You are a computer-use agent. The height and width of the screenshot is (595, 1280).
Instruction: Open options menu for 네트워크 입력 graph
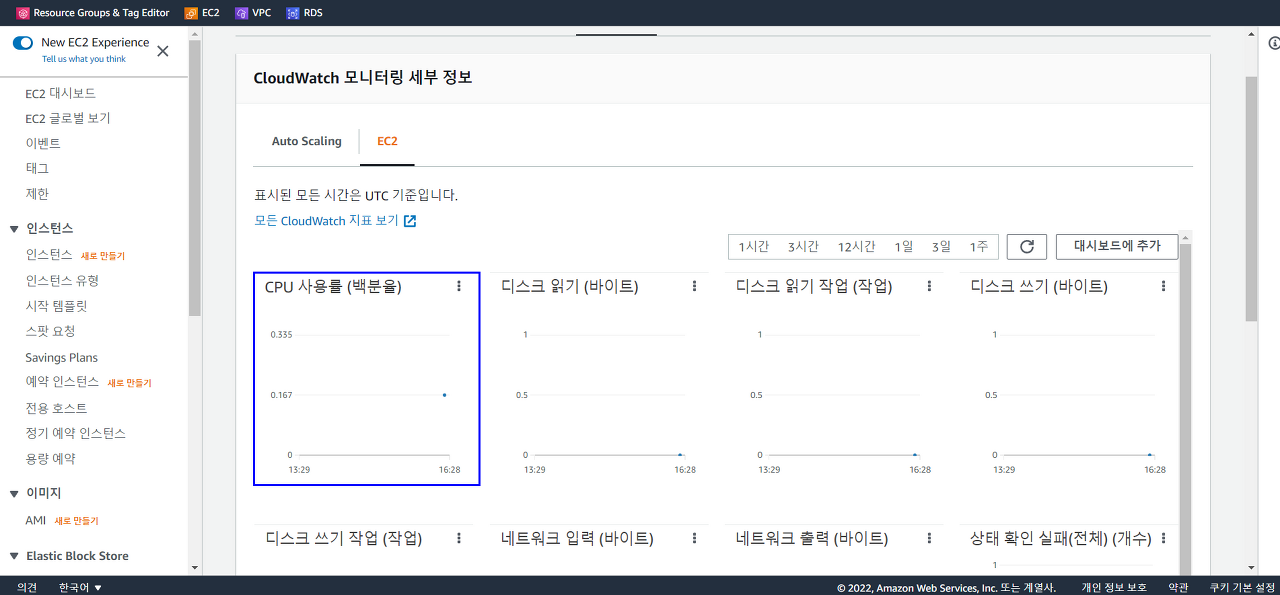pos(694,538)
